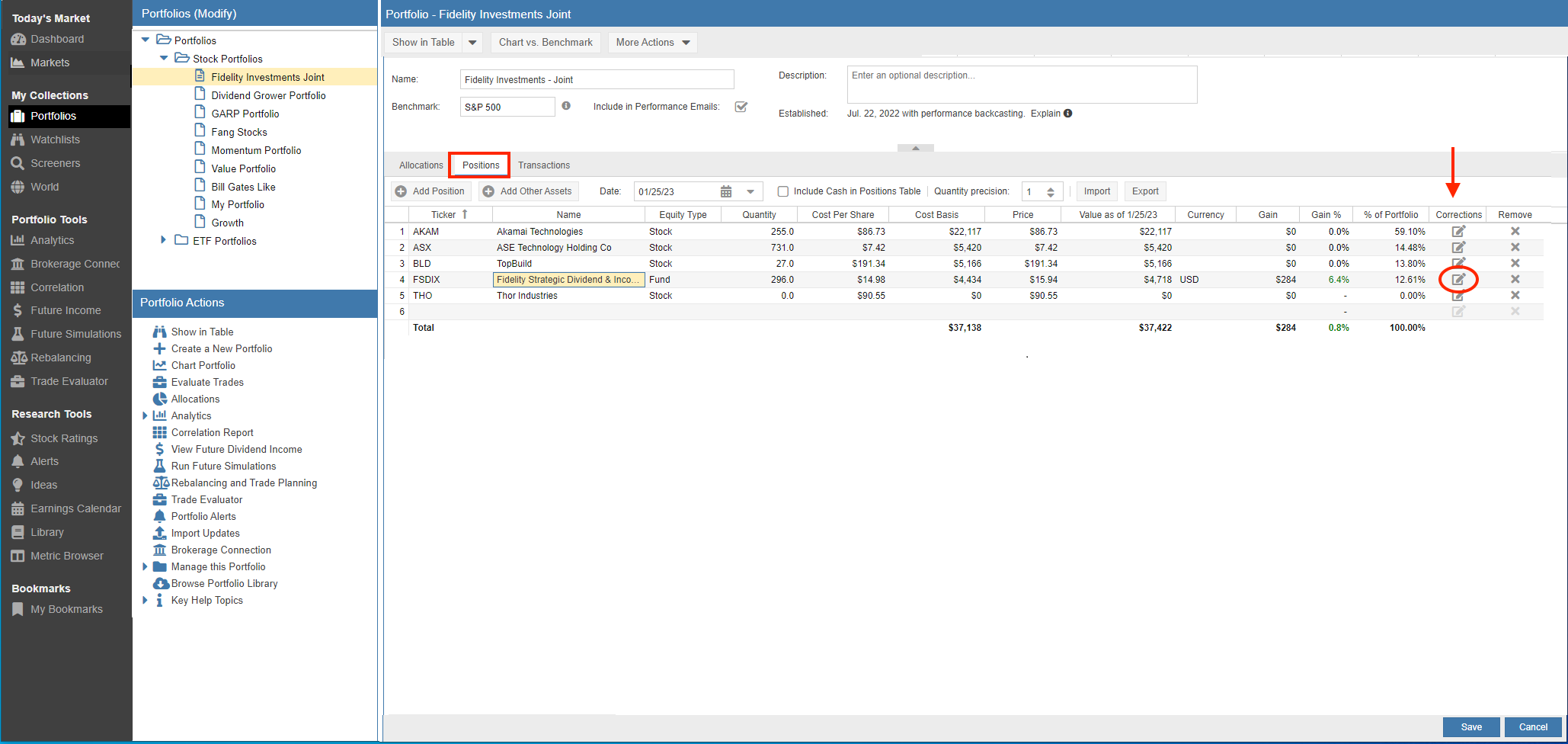This screenshot has height=744, width=1568.
Task: Open the corrections edit icon for ASX
Action: point(1458,247)
